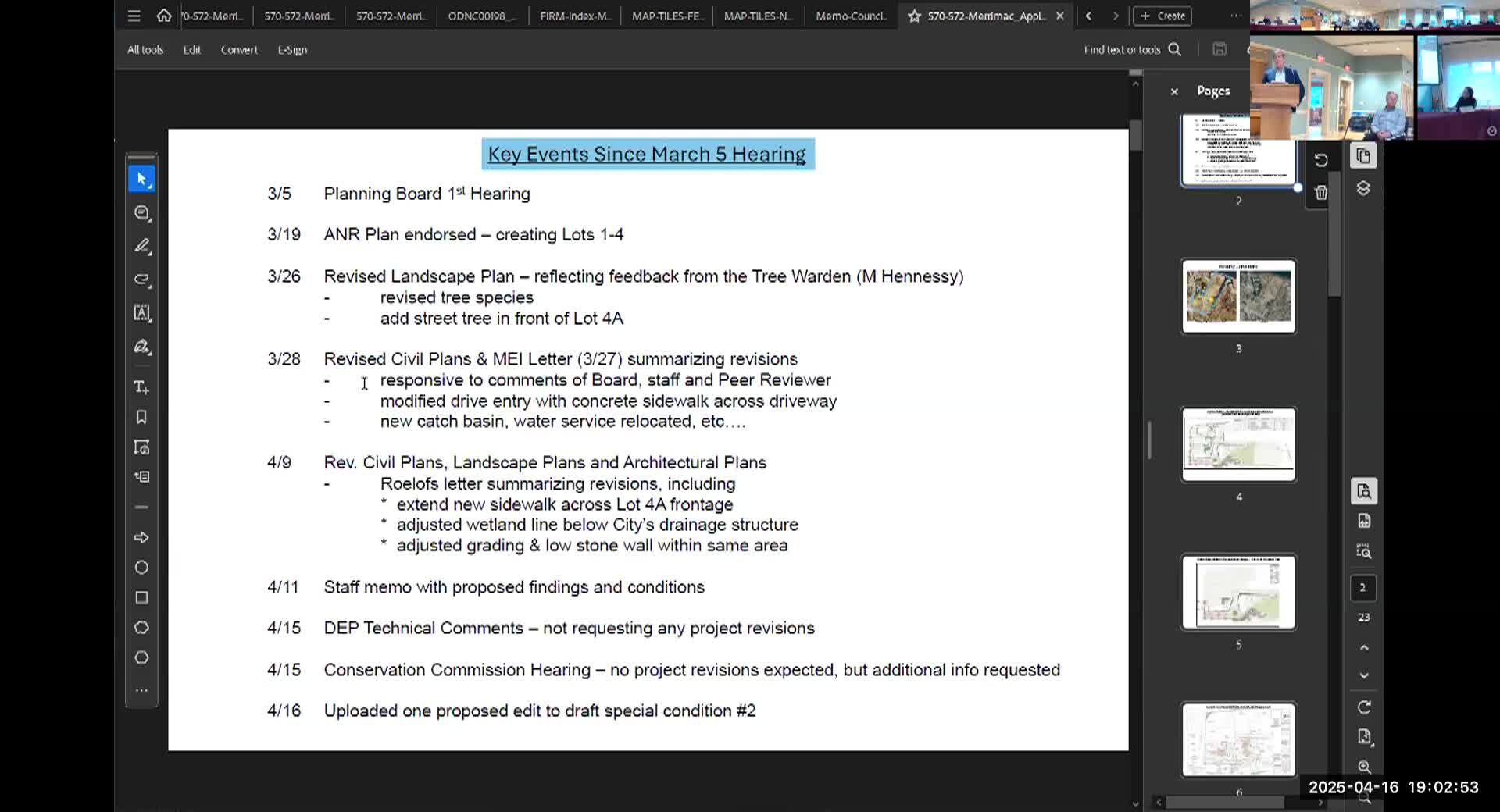
Task: Close the Pages panel
Action: tap(1174, 91)
